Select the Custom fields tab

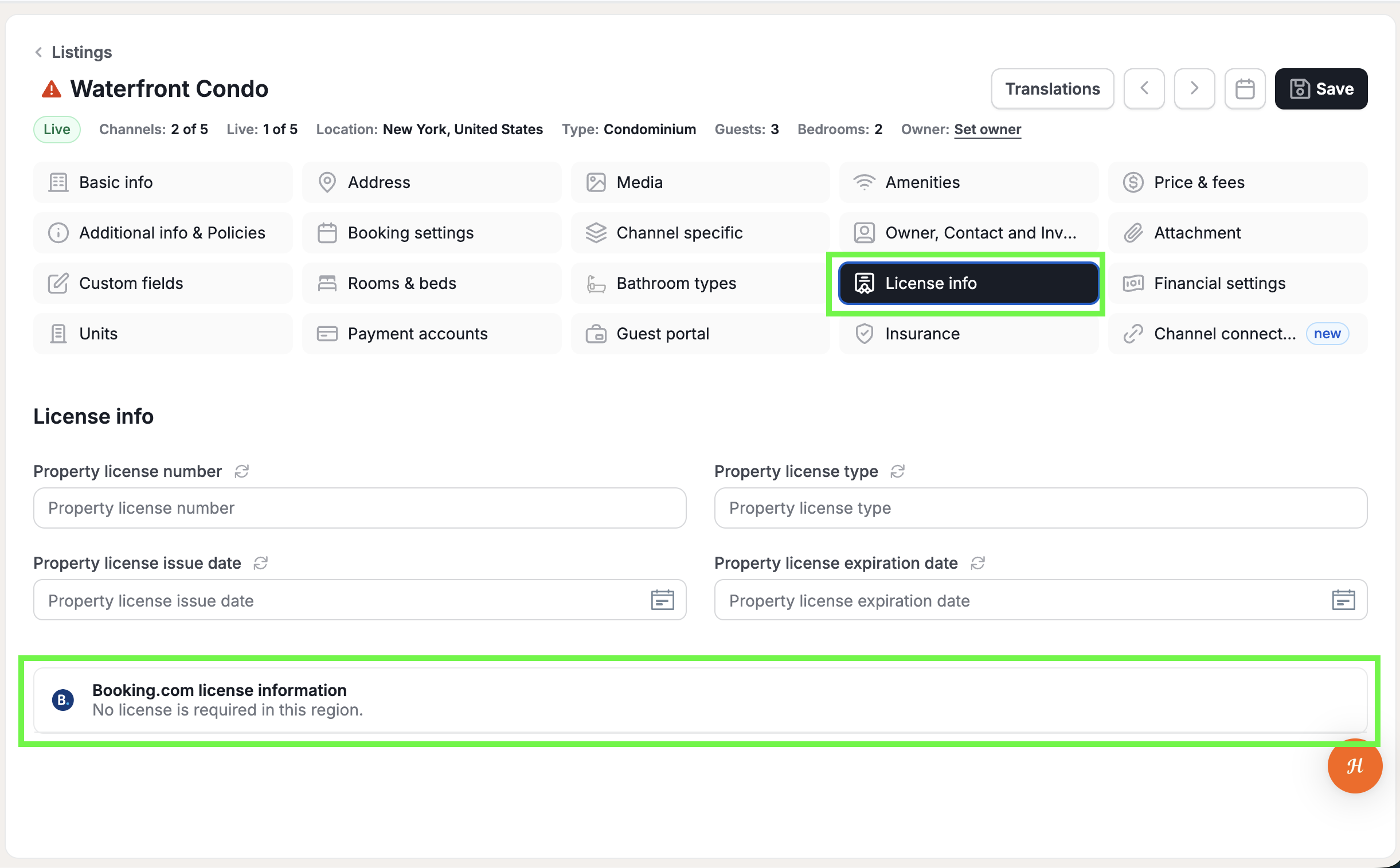click(x=163, y=284)
